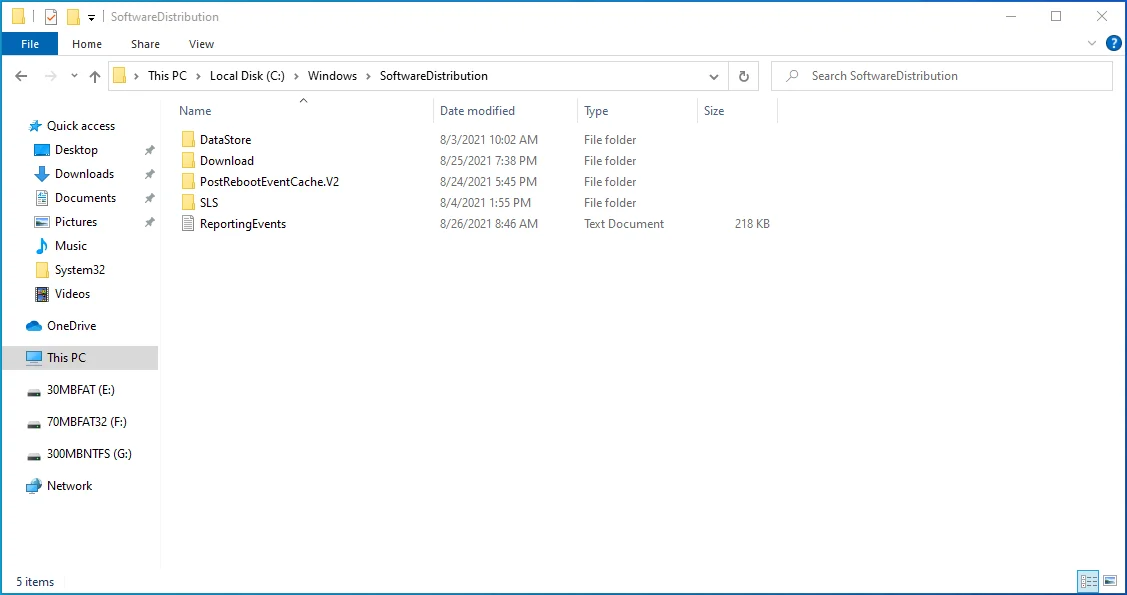Click the Properties quick access toolbar icon
Image resolution: width=1127 pixels, height=595 pixels.
(50, 17)
